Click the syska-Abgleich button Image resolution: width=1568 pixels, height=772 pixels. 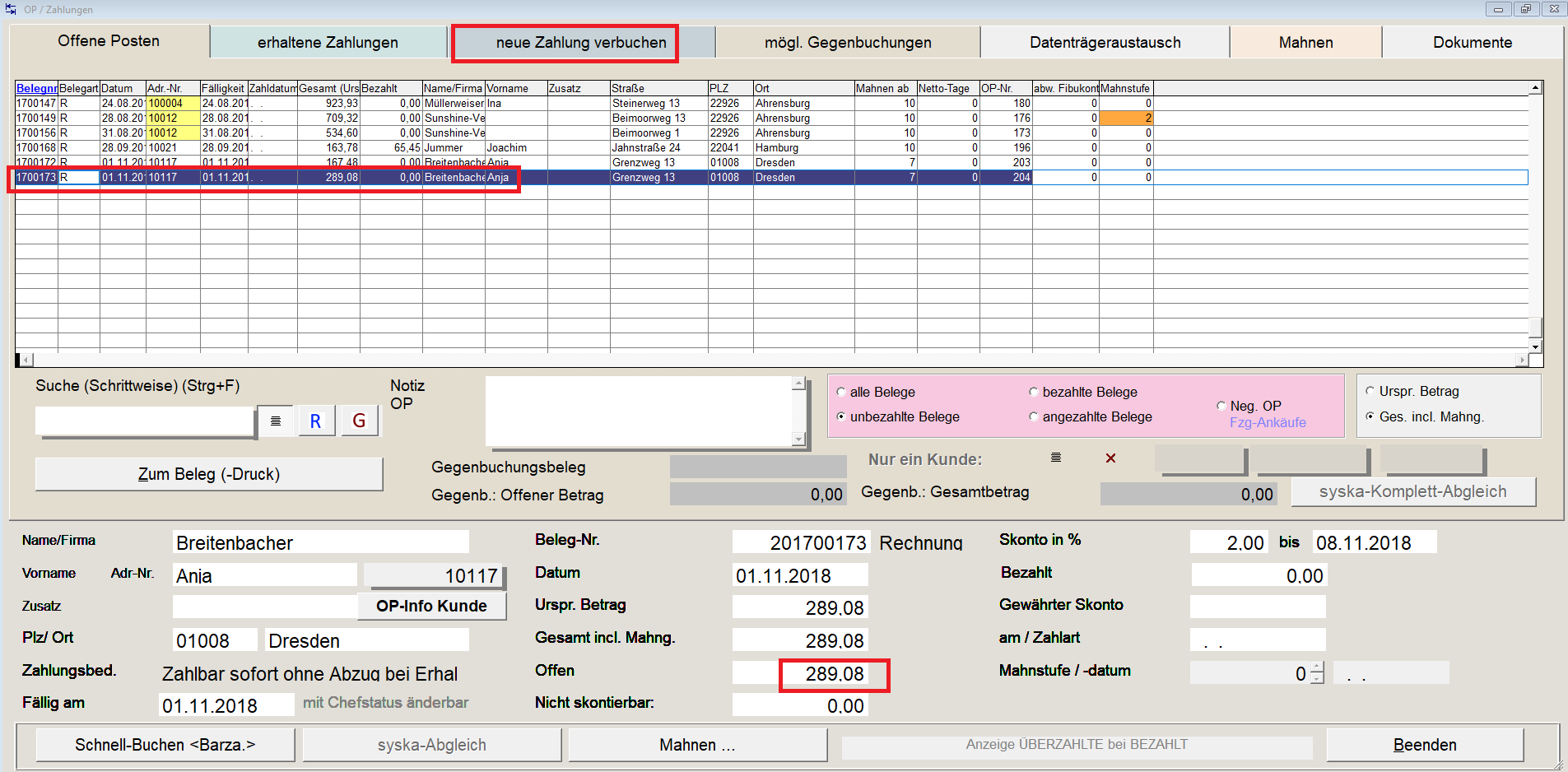coord(432,745)
